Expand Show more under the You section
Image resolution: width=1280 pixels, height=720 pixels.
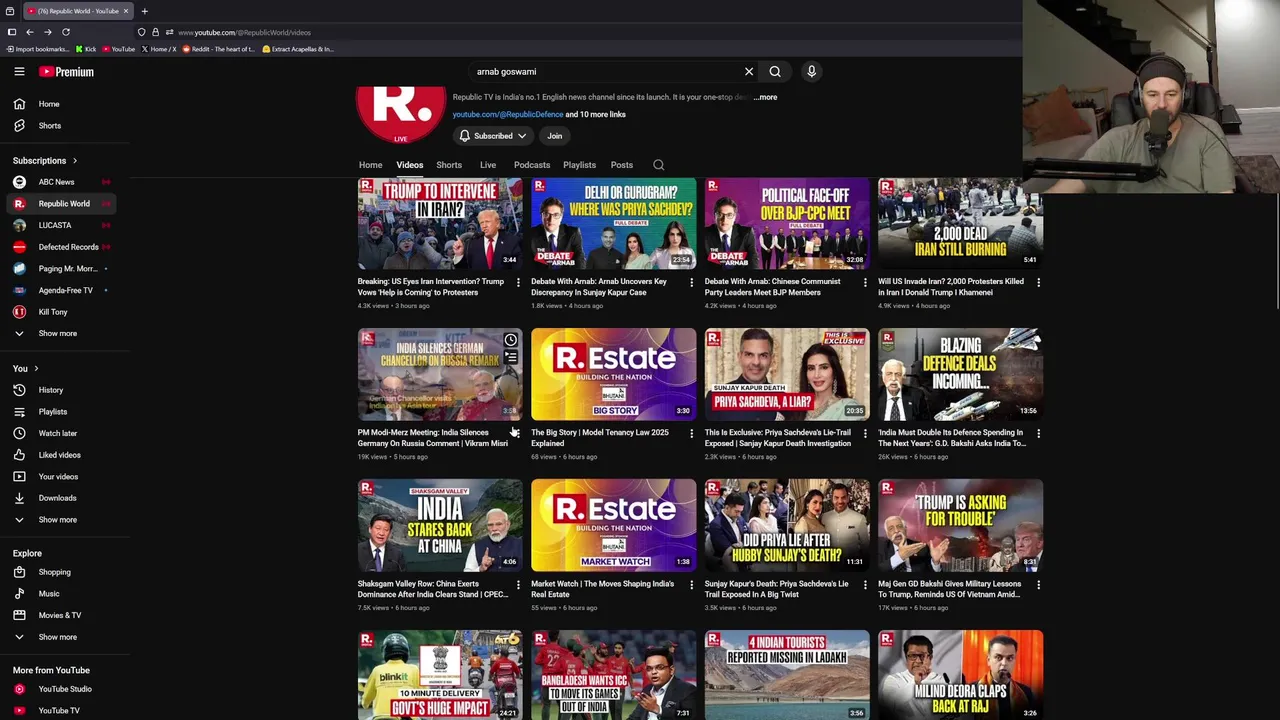(x=57, y=520)
